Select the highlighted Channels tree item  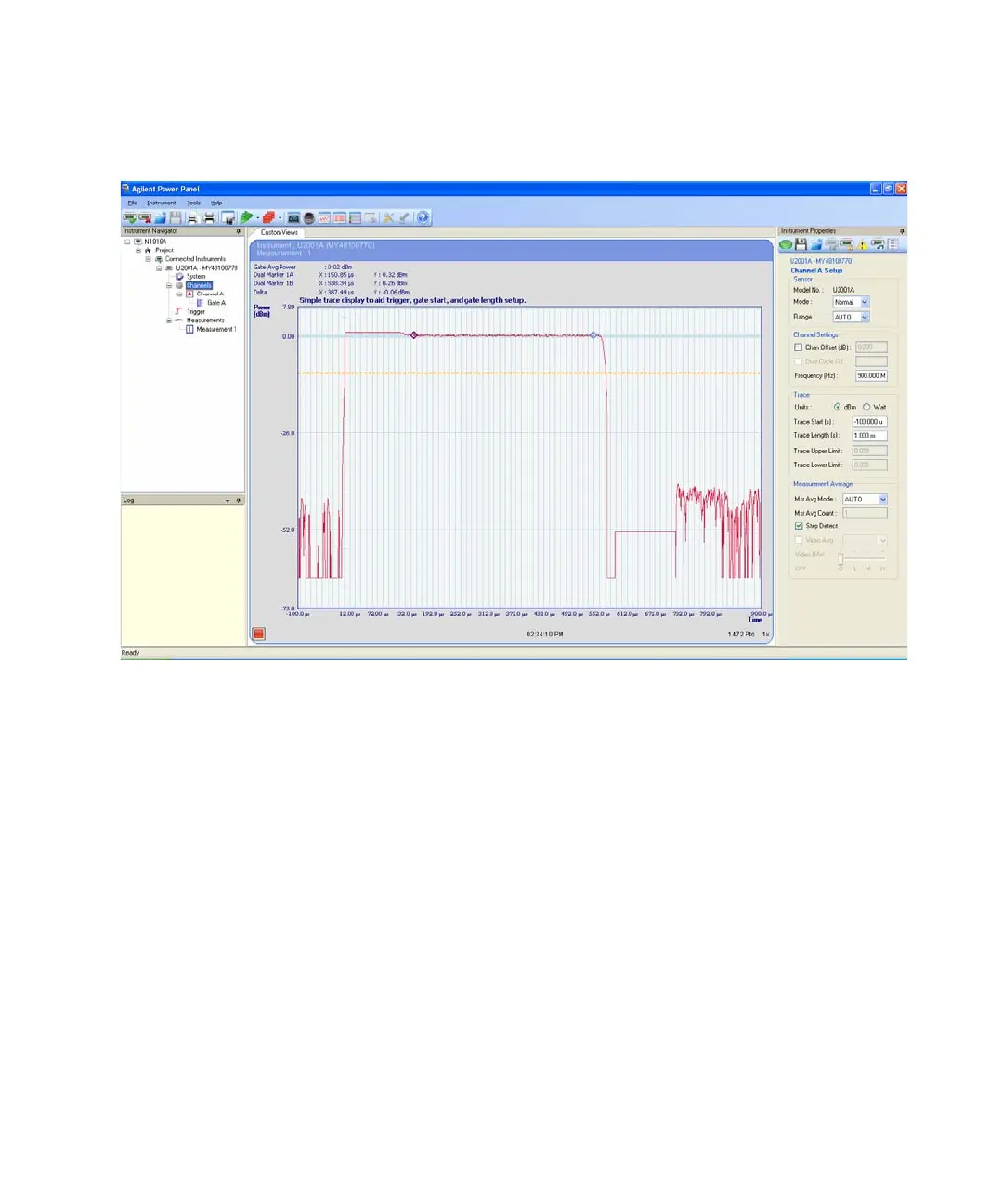199,285
